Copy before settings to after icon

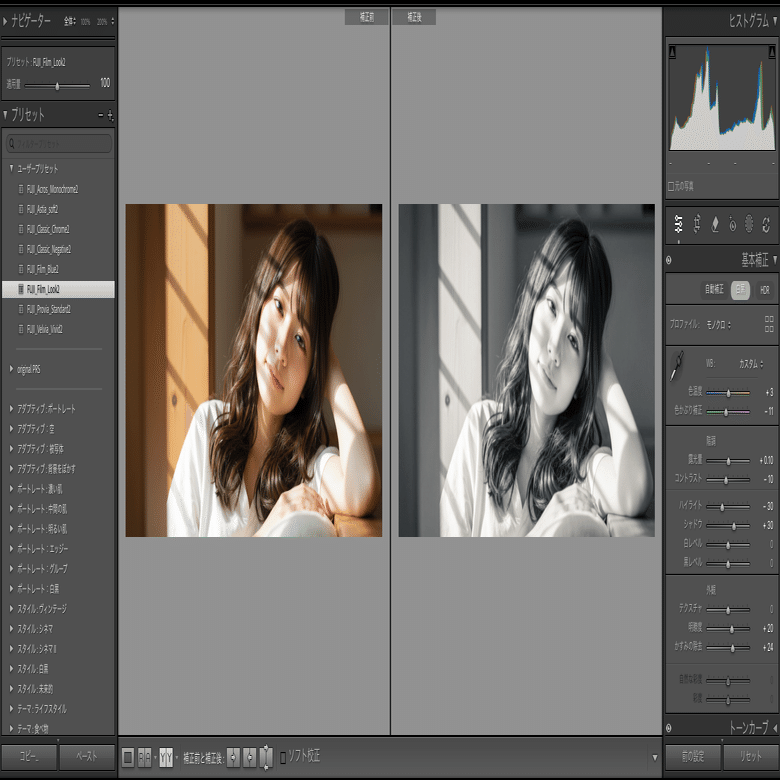tap(233, 758)
